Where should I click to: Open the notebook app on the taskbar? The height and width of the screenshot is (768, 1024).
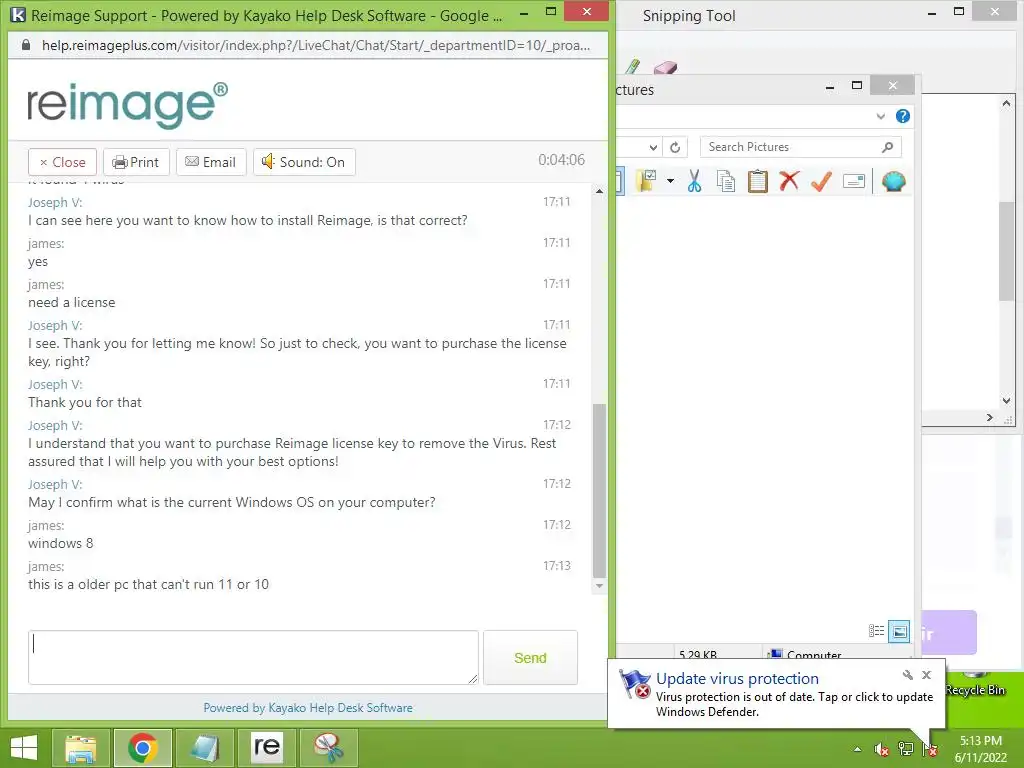click(204, 748)
